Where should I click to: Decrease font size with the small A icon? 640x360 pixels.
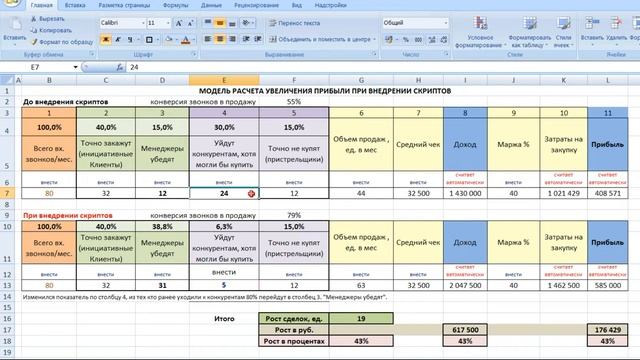190,23
